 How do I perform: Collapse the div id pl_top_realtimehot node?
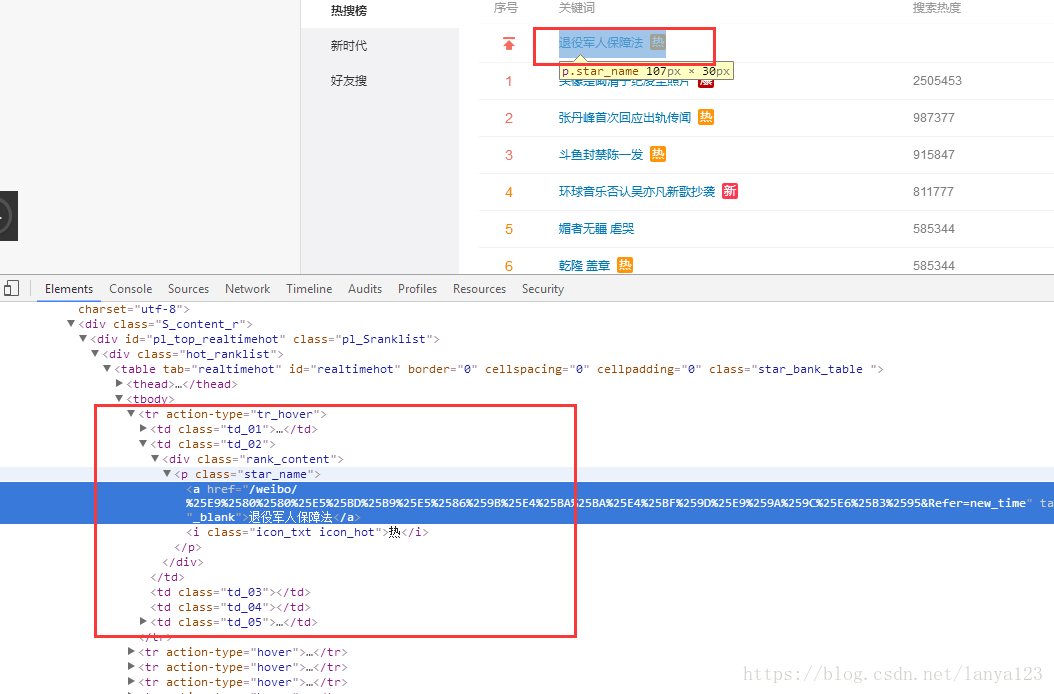tap(83, 338)
